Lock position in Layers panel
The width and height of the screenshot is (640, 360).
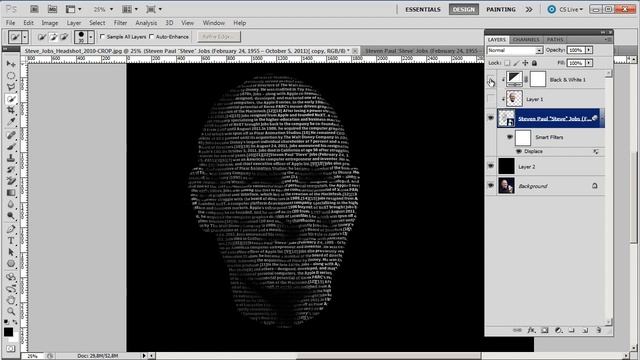[x=525, y=63]
